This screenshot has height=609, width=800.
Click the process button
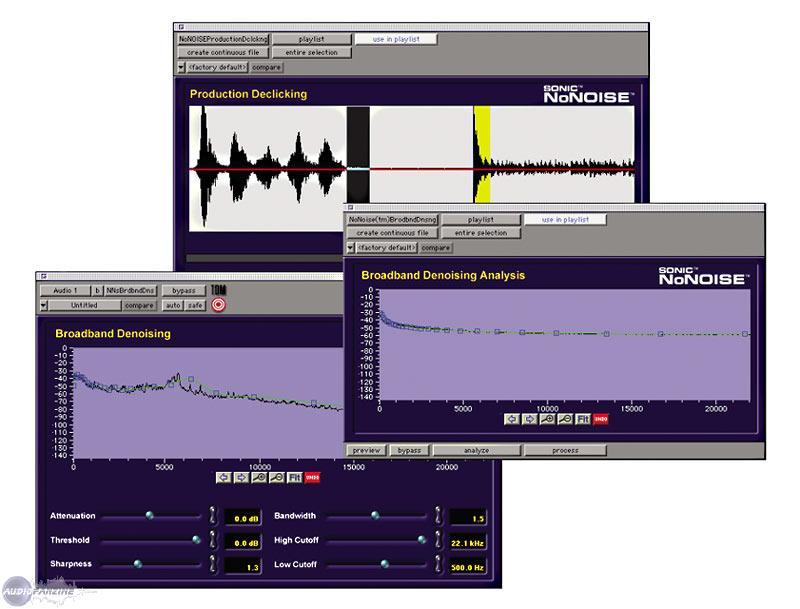[x=564, y=451]
